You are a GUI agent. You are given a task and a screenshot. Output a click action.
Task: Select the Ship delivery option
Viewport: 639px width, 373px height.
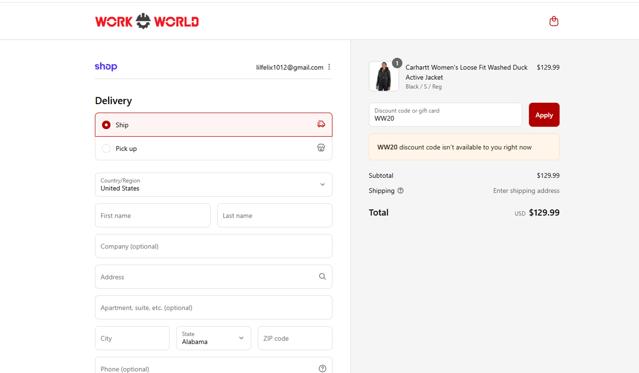point(214,125)
